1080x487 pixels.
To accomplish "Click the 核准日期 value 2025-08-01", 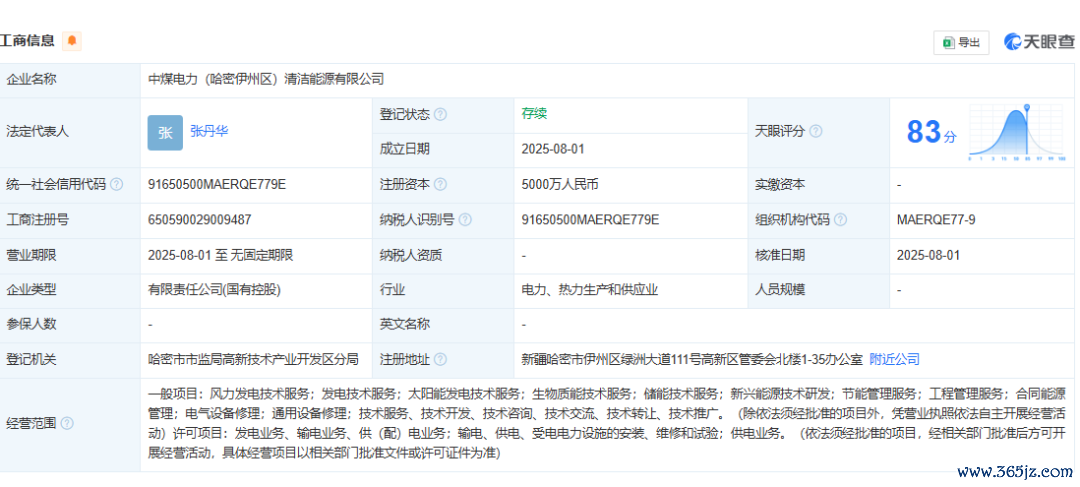I will coord(928,255).
